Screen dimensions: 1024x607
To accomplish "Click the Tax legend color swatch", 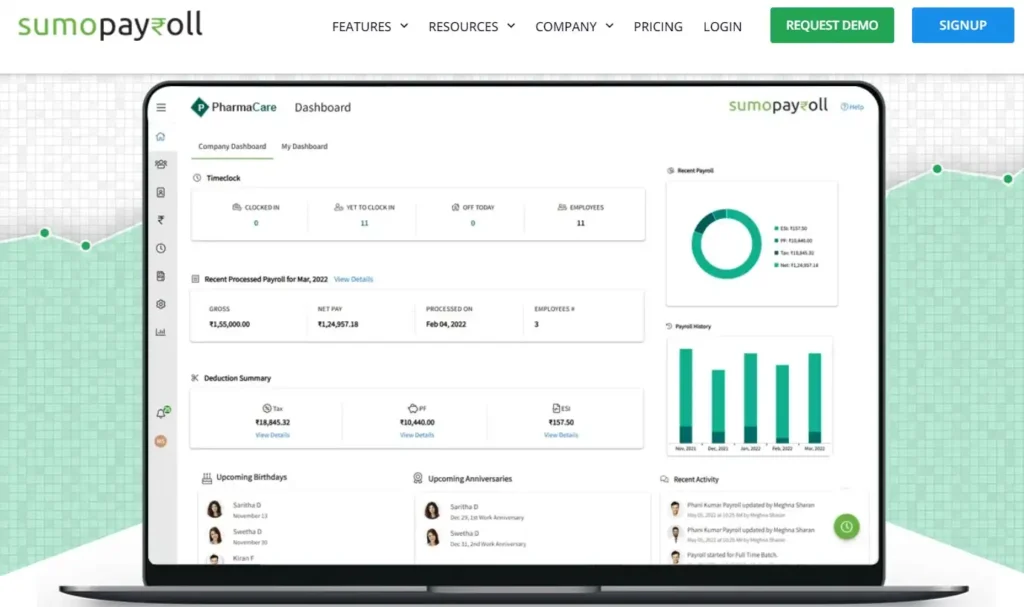I will click(776, 253).
